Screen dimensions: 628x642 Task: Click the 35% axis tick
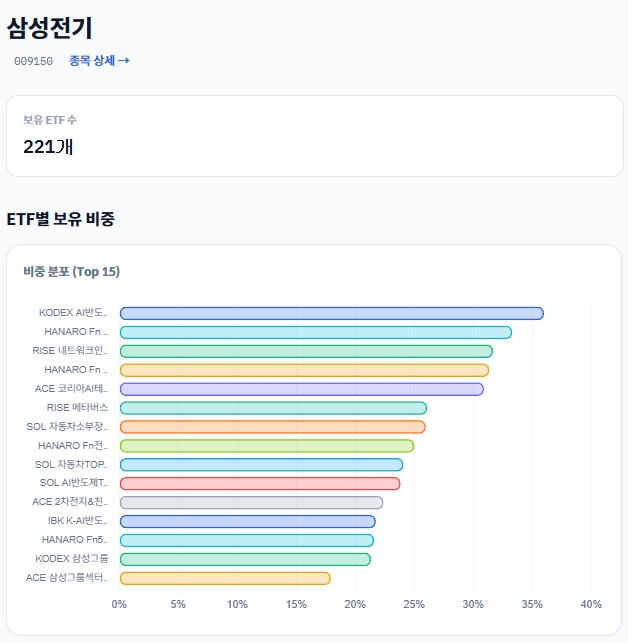tap(532, 604)
